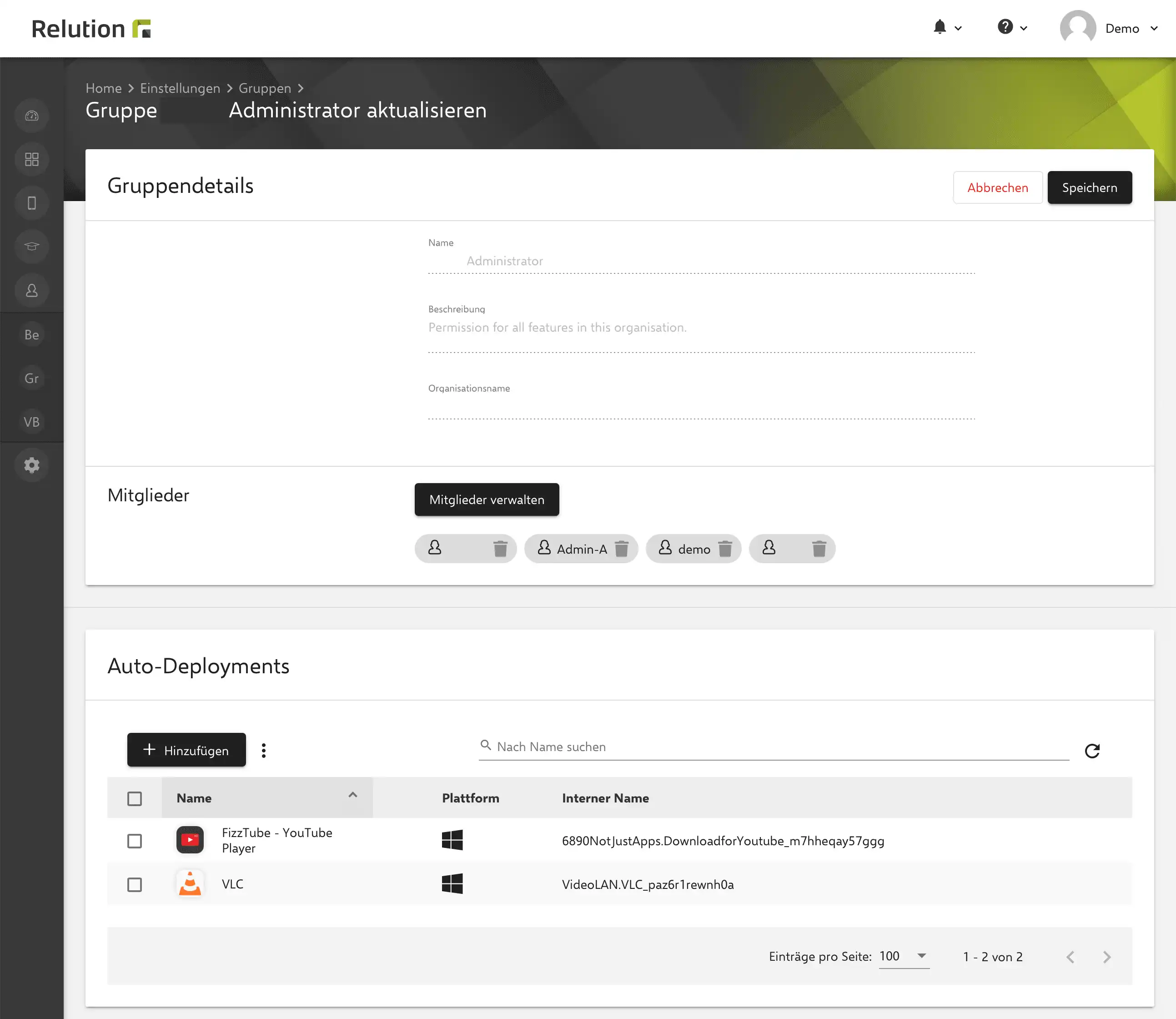Select the 'Gr' sidebar item
This screenshot has height=1019, width=1176.
[32, 378]
